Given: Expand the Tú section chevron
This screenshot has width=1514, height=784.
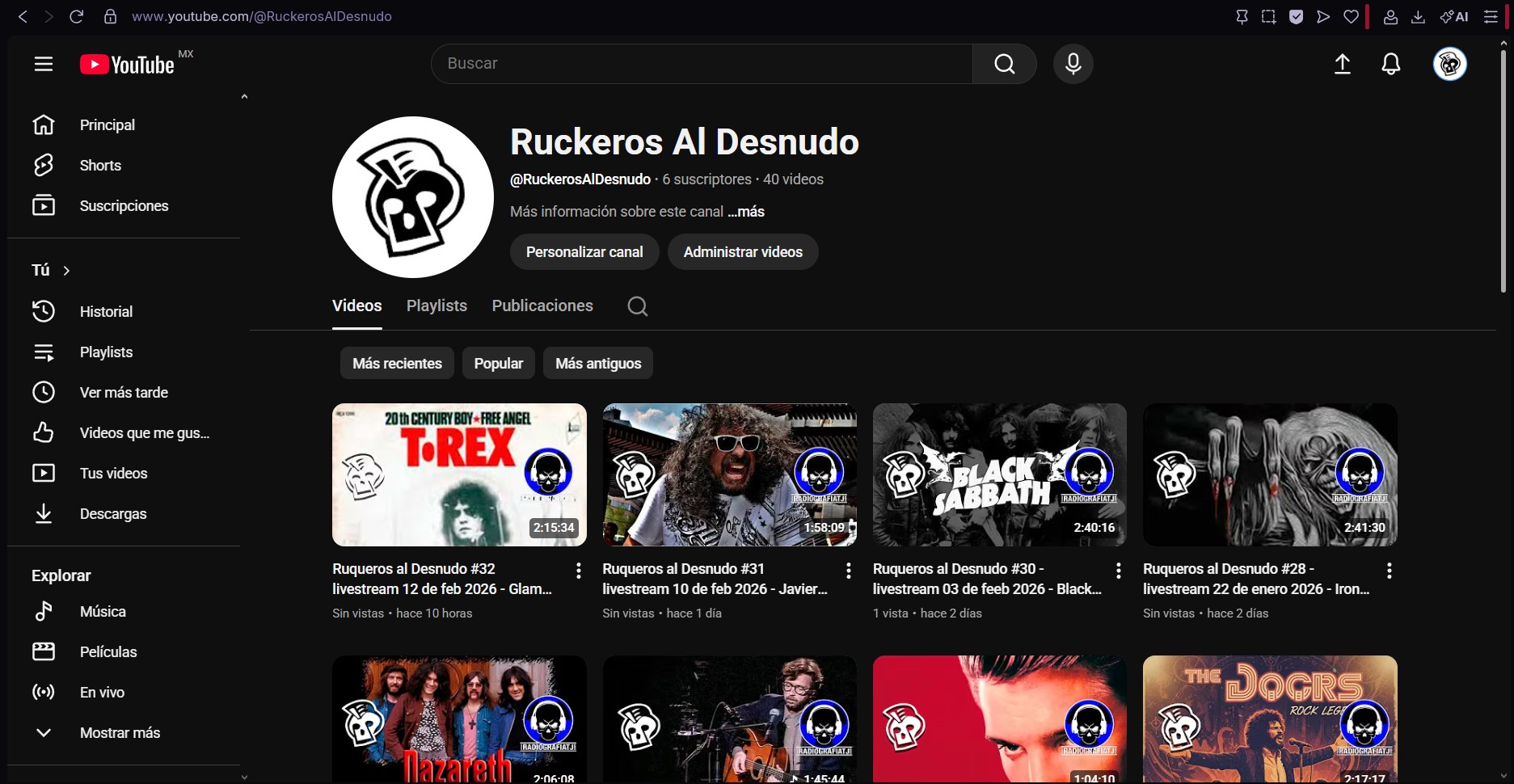Looking at the screenshot, I should coord(66,270).
